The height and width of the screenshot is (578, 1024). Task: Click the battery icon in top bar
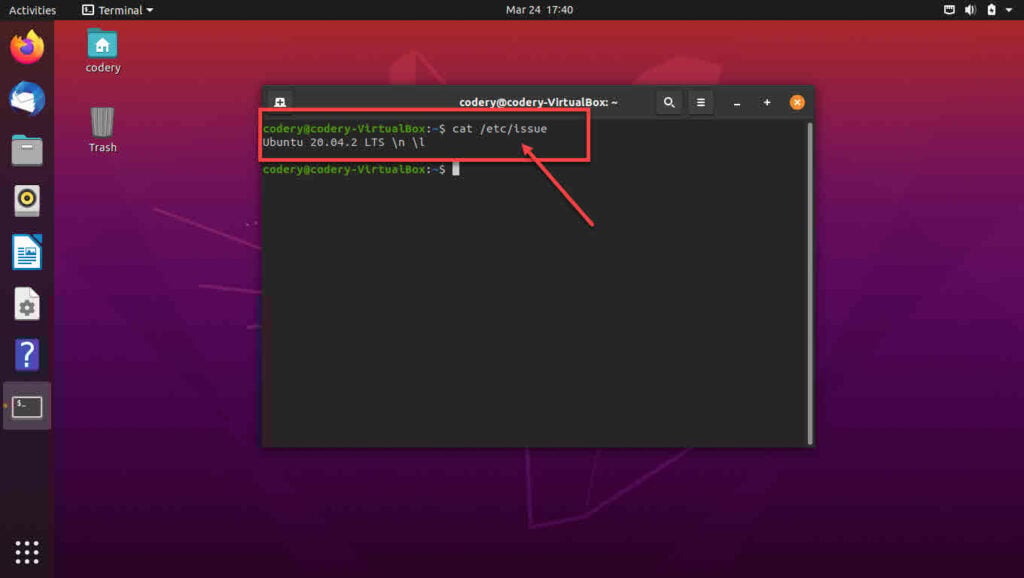[x=991, y=10]
